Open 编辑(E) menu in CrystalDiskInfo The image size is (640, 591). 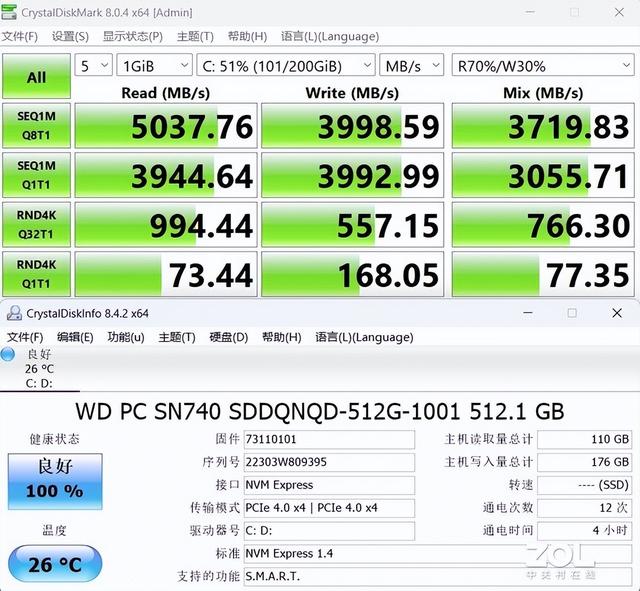pos(75,337)
